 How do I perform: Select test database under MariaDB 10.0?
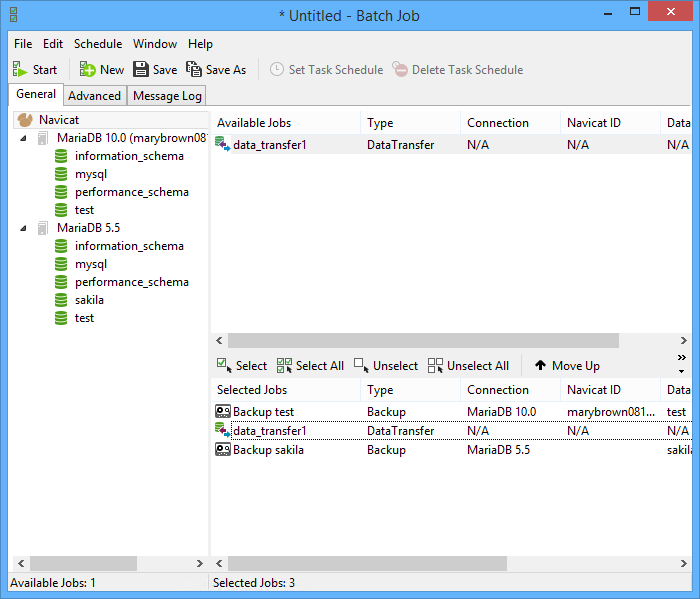[84, 210]
